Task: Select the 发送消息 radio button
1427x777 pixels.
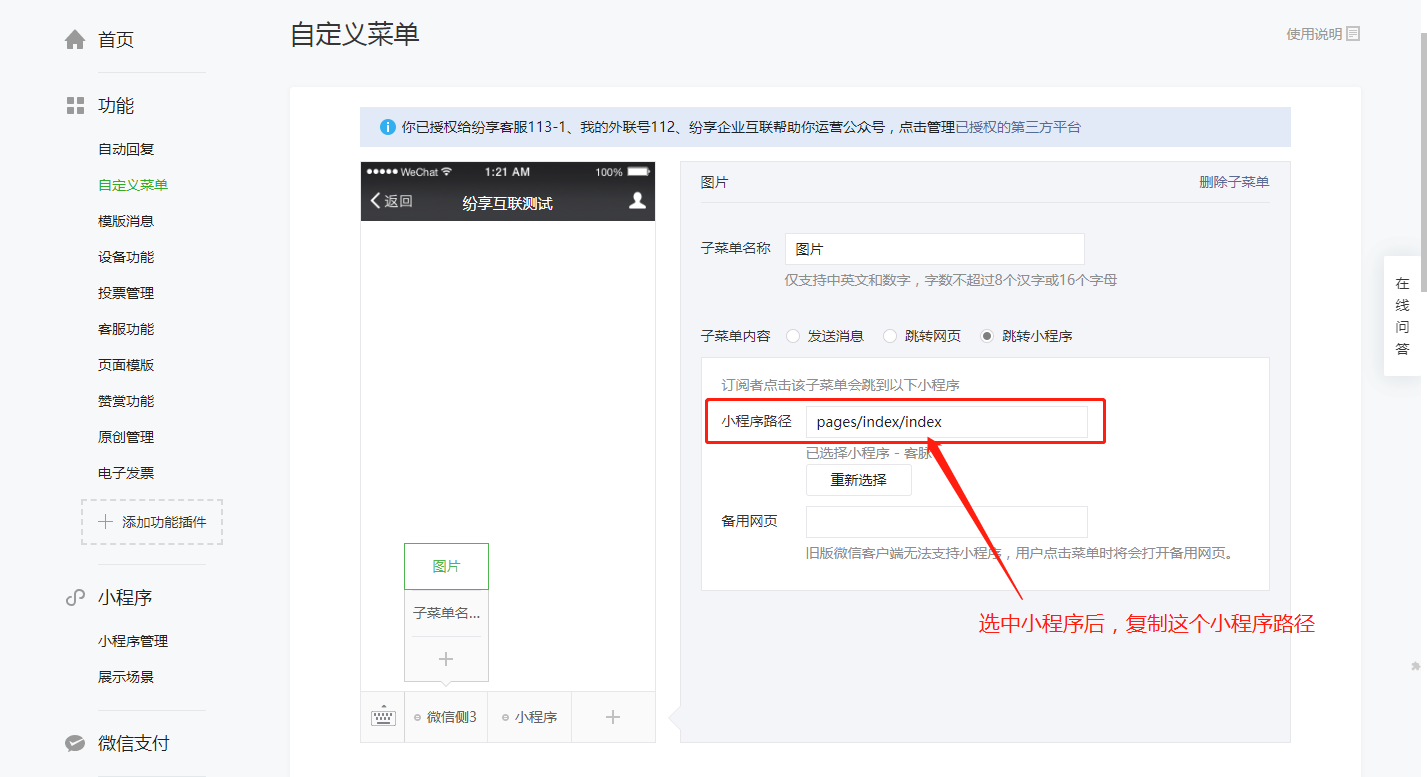Action: point(793,336)
